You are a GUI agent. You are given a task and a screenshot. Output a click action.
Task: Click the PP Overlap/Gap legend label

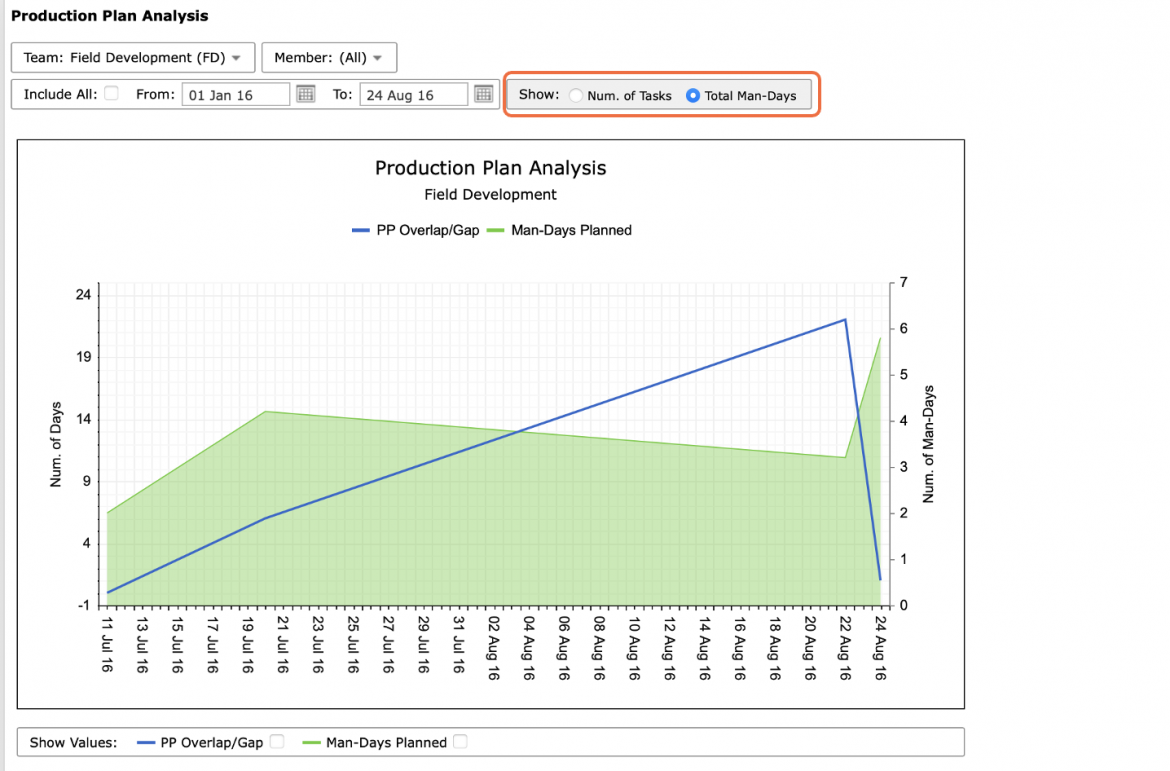point(428,231)
